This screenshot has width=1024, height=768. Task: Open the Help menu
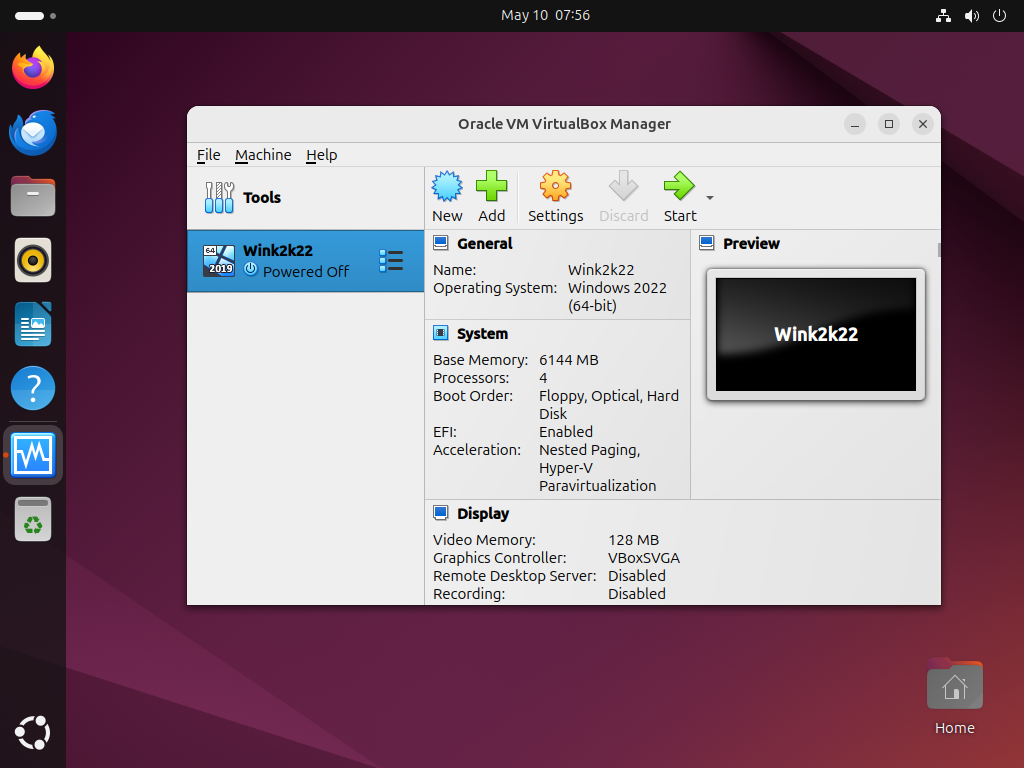(321, 155)
